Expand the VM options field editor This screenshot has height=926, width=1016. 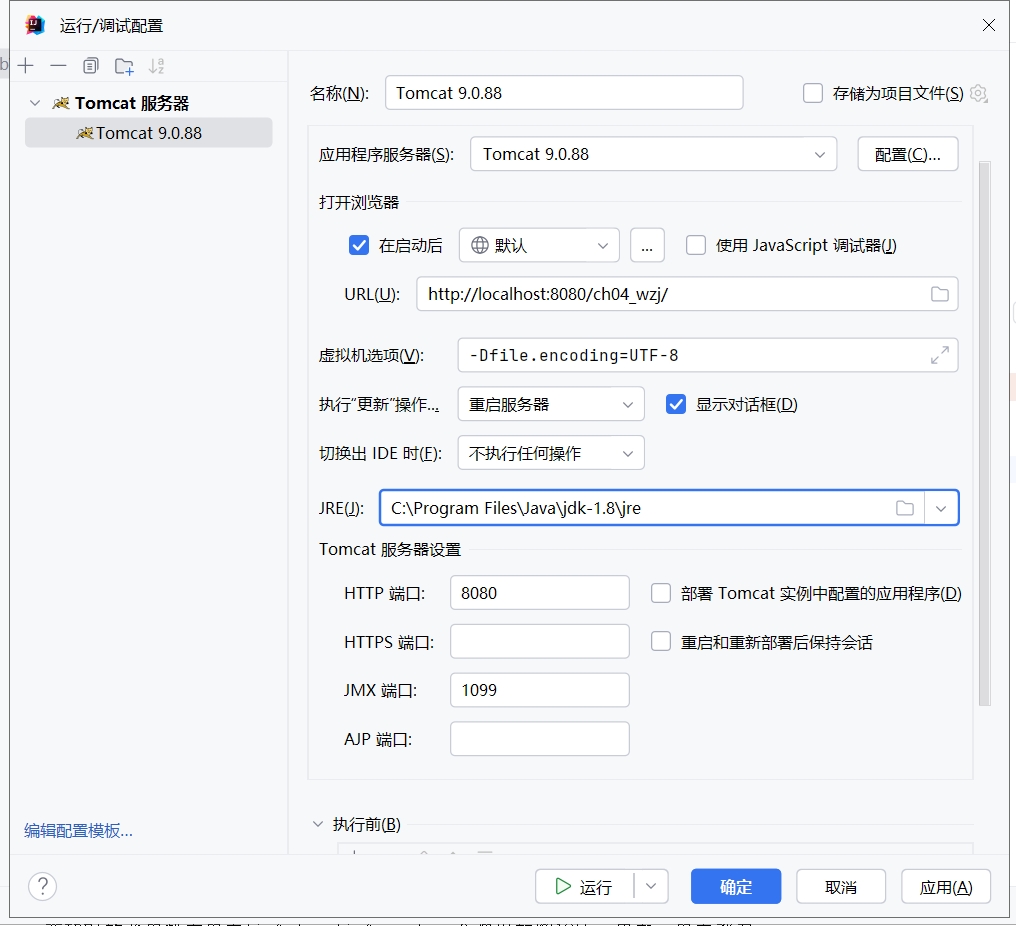tap(939, 355)
